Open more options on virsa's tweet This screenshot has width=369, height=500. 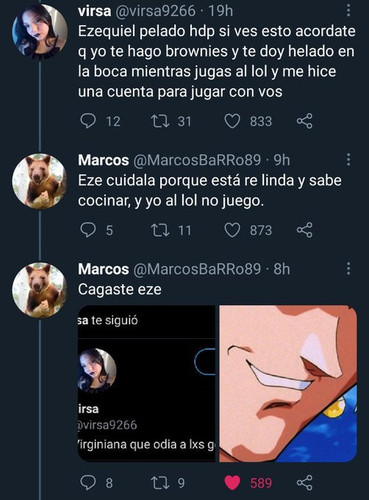[x=348, y=11]
